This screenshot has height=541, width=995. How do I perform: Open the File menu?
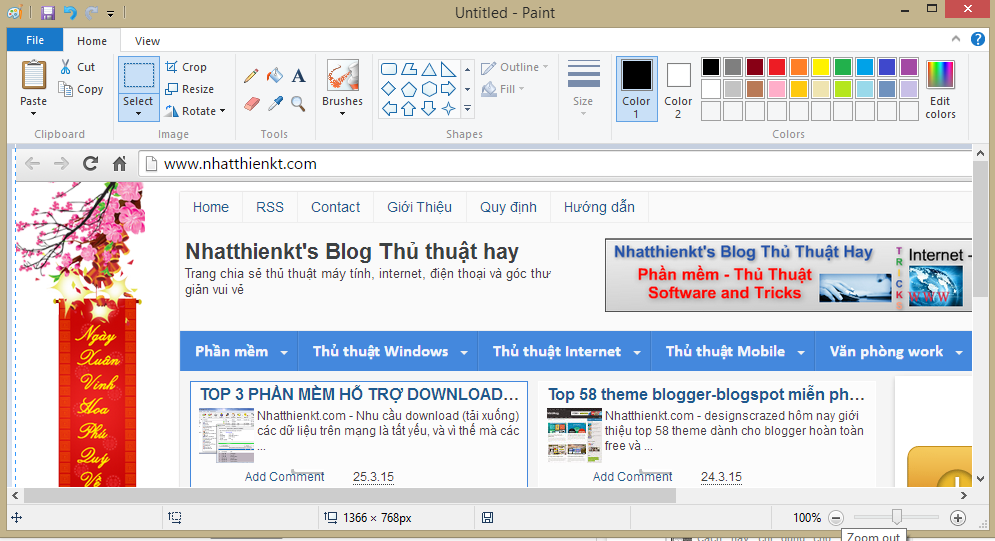click(x=35, y=40)
